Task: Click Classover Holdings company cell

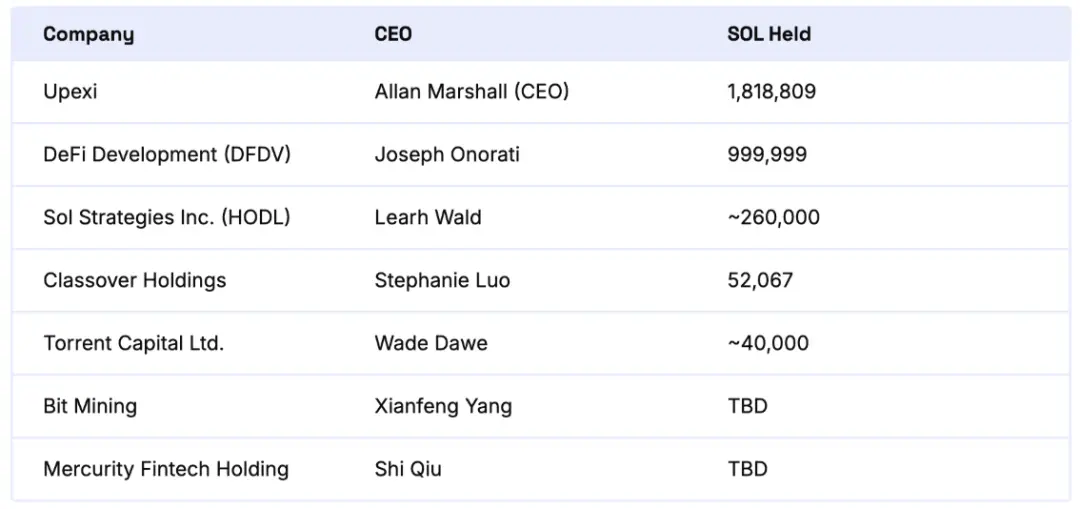Action: tap(134, 280)
